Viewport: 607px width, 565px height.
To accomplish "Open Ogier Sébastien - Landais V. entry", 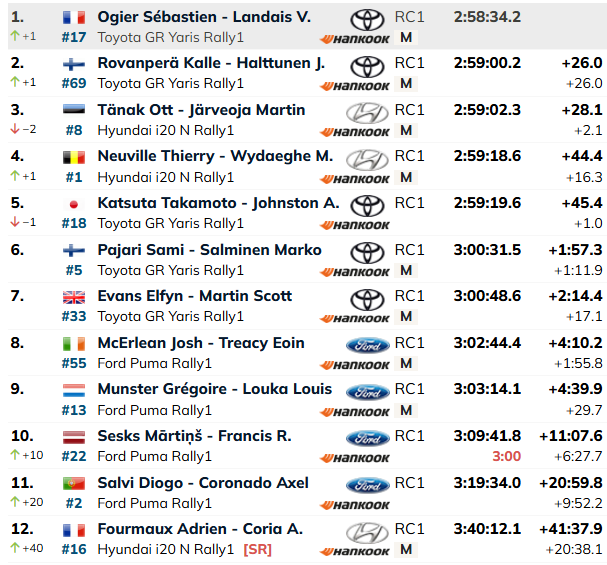I will pyautogui.click(x=204, y=17).
